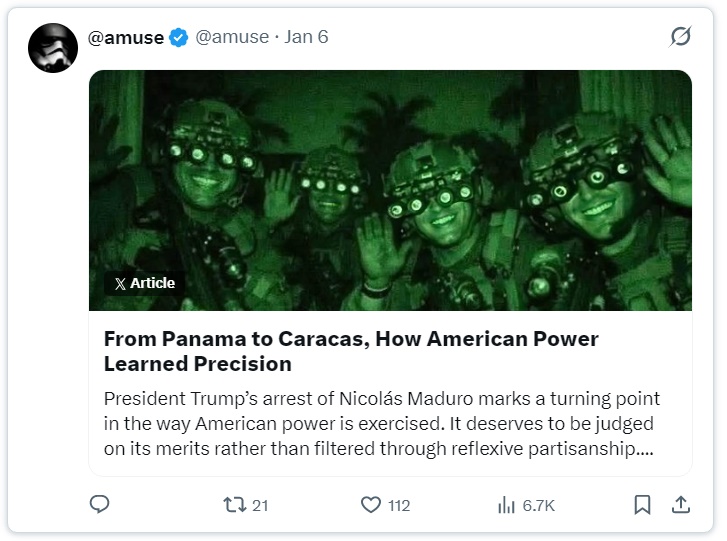Click the bold @amuse display name

125,37
